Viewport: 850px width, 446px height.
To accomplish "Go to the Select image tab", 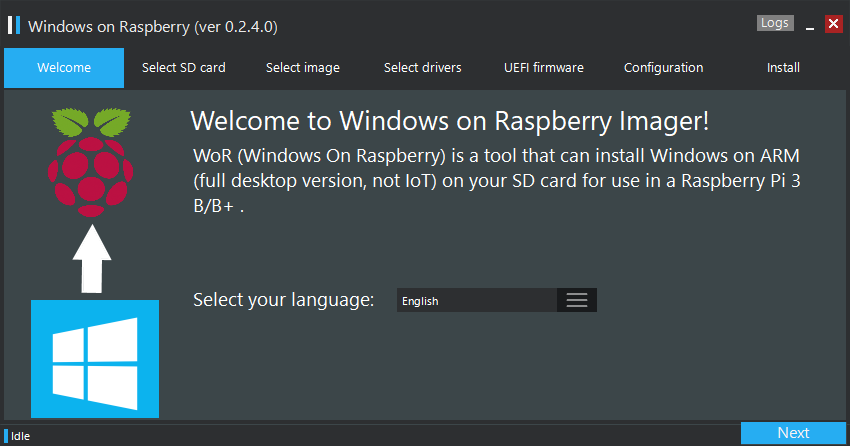I will point(303,68).
